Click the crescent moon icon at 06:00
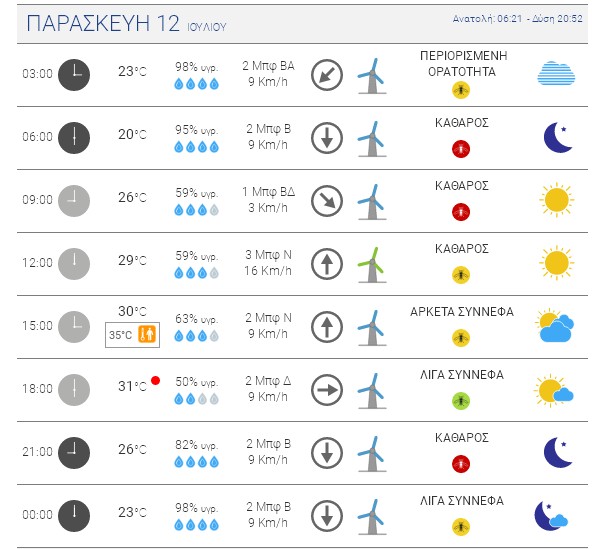Image resolution: width=606 pixels, height=549 pixels. (x=557, y=138)
